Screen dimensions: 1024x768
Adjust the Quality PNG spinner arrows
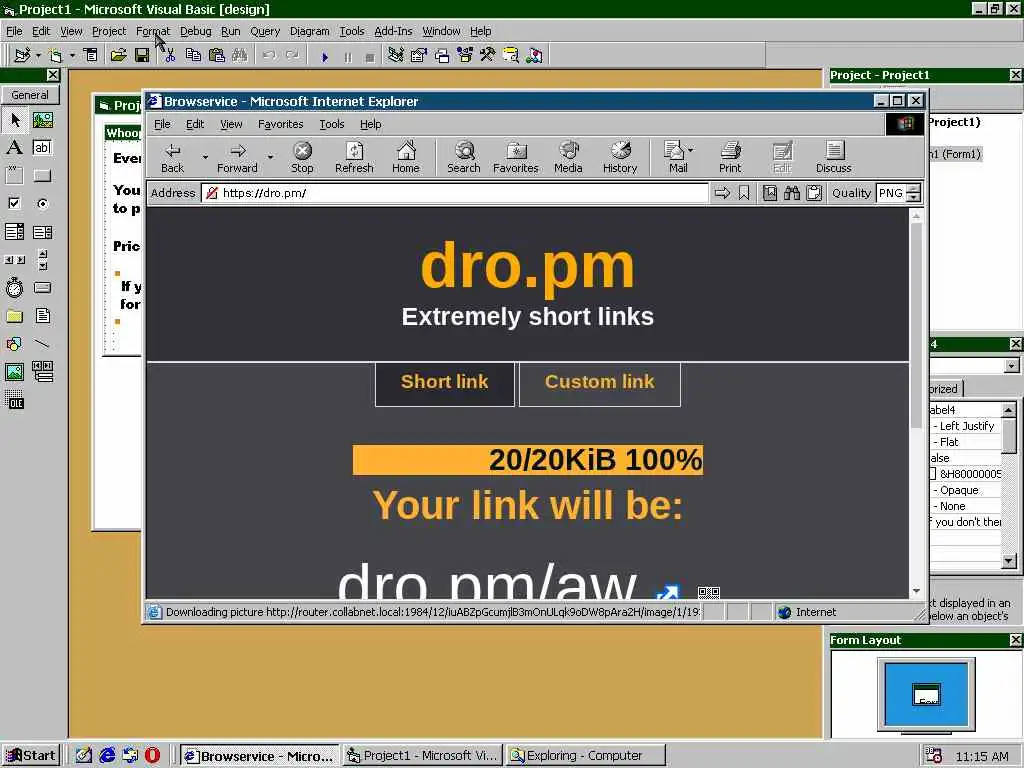[914, 193]
